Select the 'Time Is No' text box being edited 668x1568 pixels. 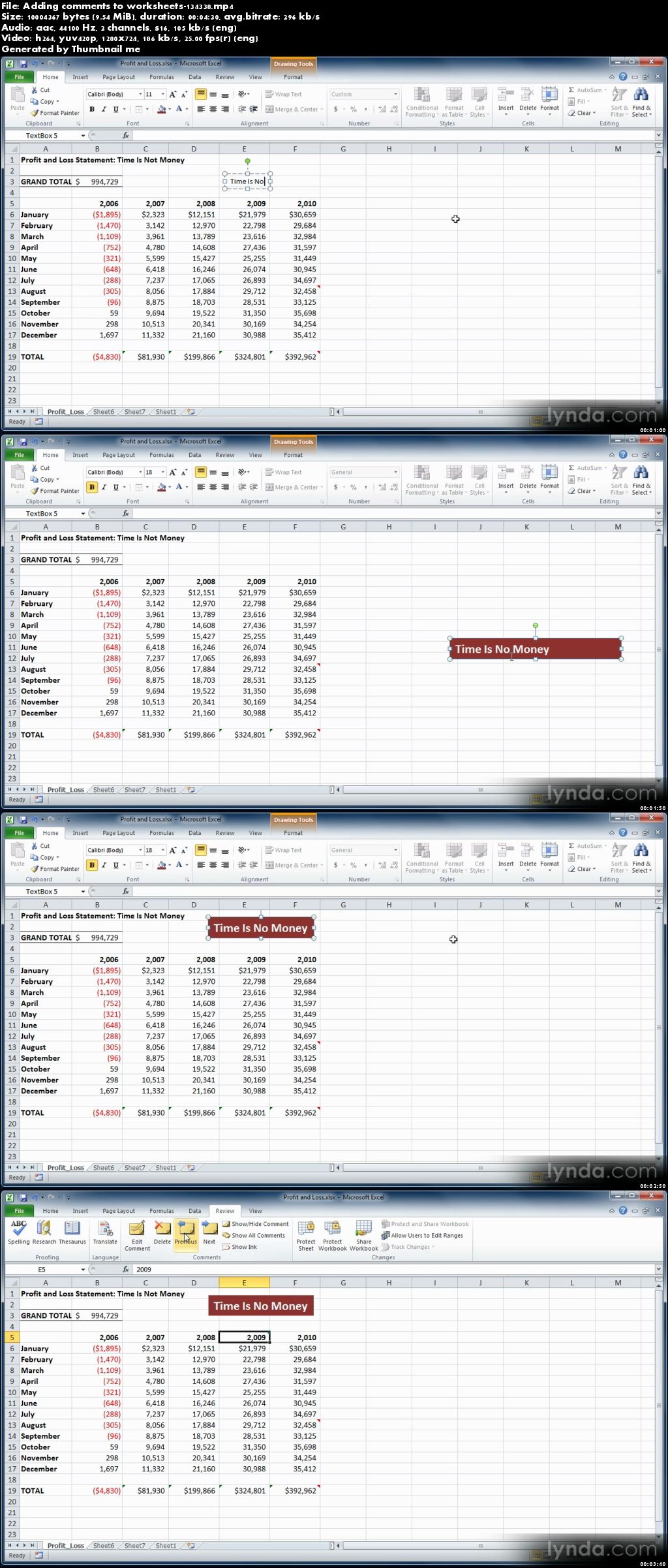pyautogui.click(x=247, y=181)
